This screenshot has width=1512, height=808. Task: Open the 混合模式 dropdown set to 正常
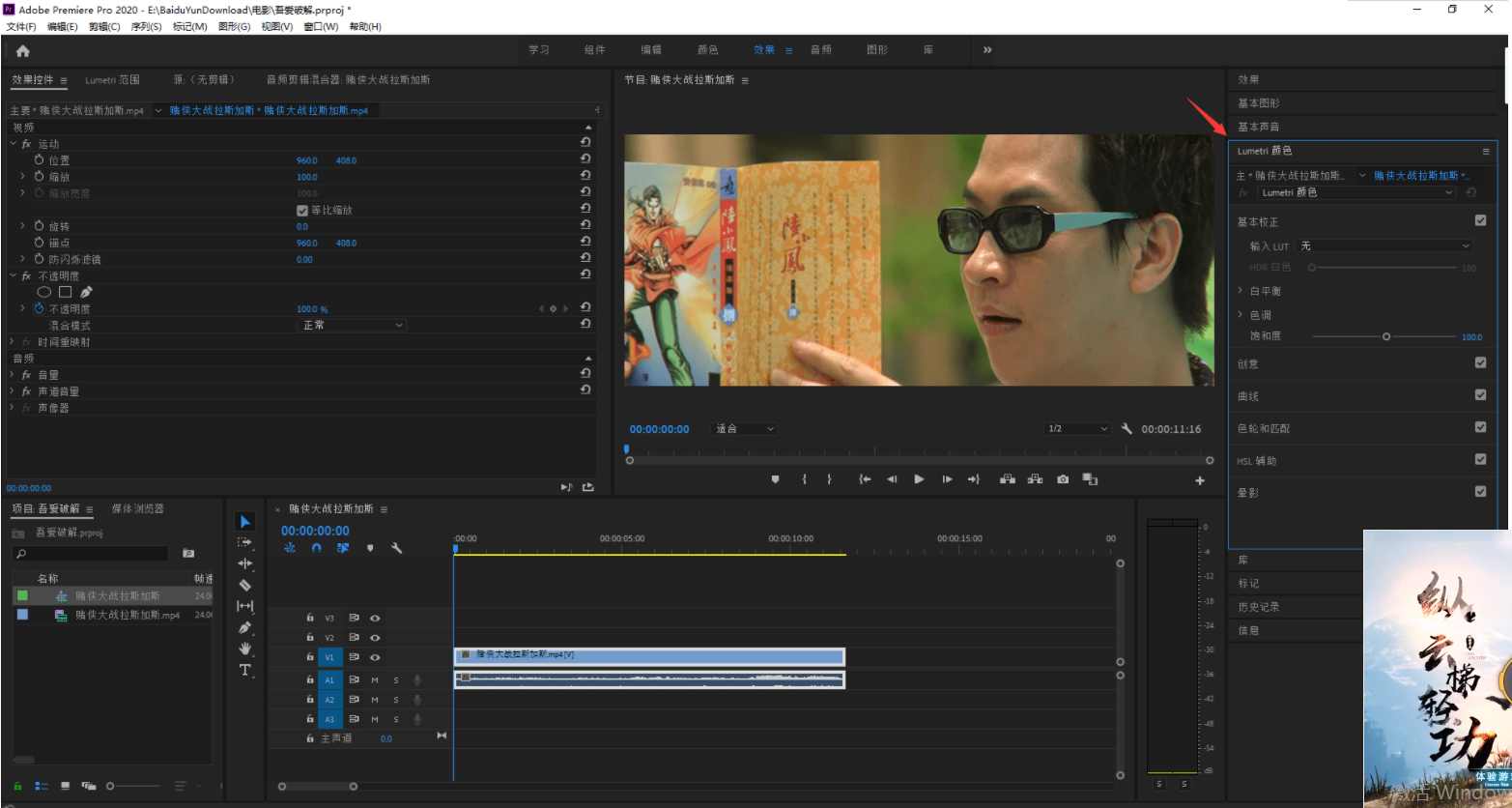pos(352,326)
